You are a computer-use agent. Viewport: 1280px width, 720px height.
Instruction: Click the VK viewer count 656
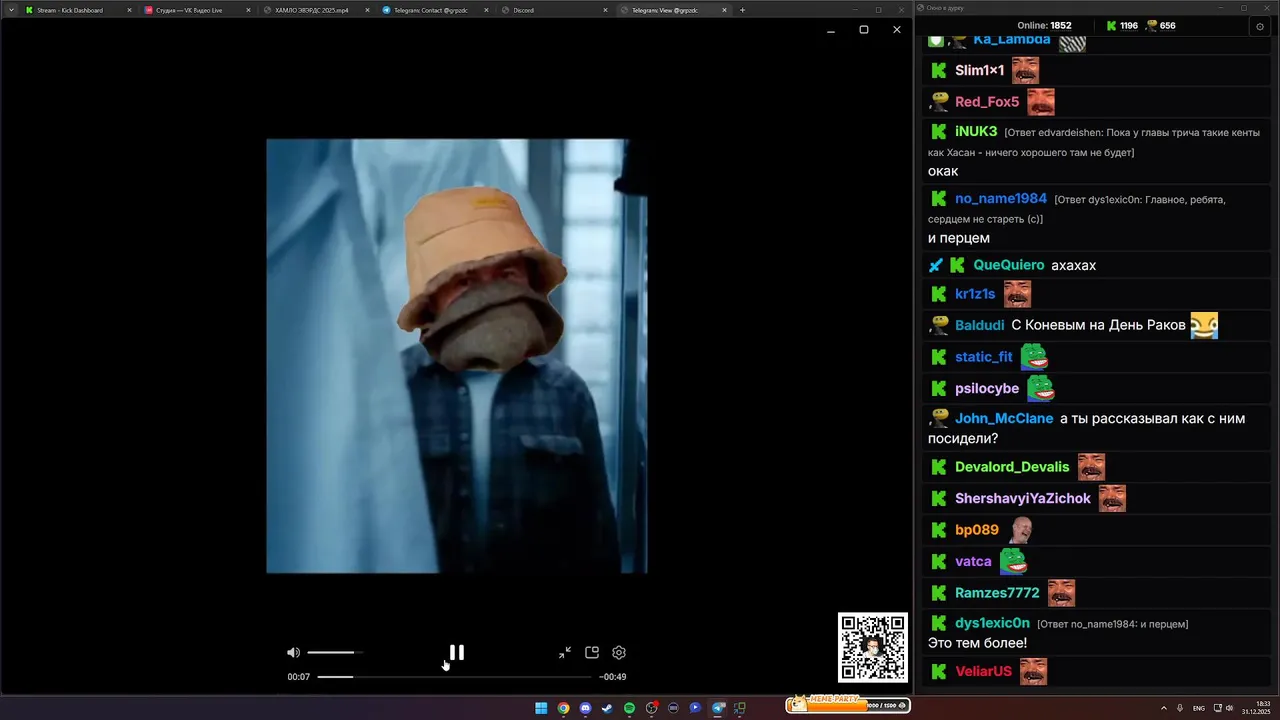(x=1160, y=26)
